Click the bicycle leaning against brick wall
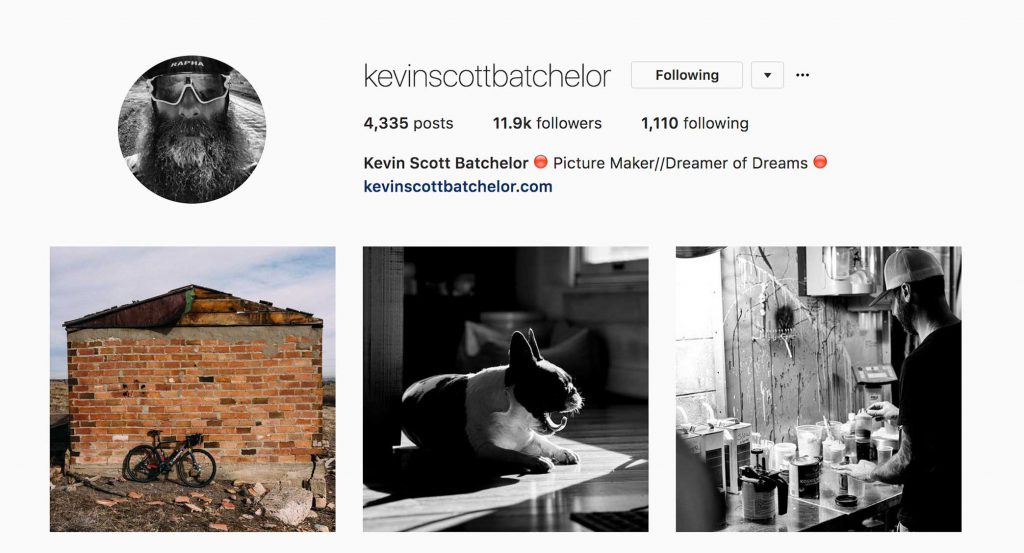Screen dimensions: 1024x553 point(170,458)
